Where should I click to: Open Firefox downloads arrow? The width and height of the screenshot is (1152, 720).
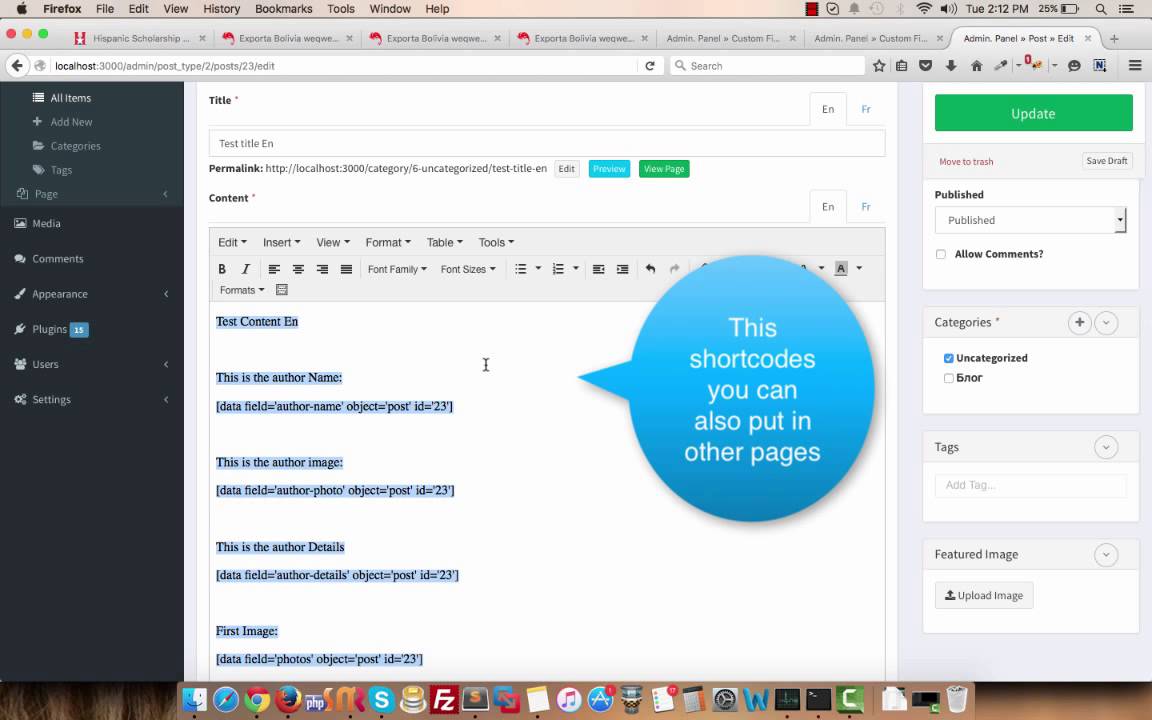point(951,65)
